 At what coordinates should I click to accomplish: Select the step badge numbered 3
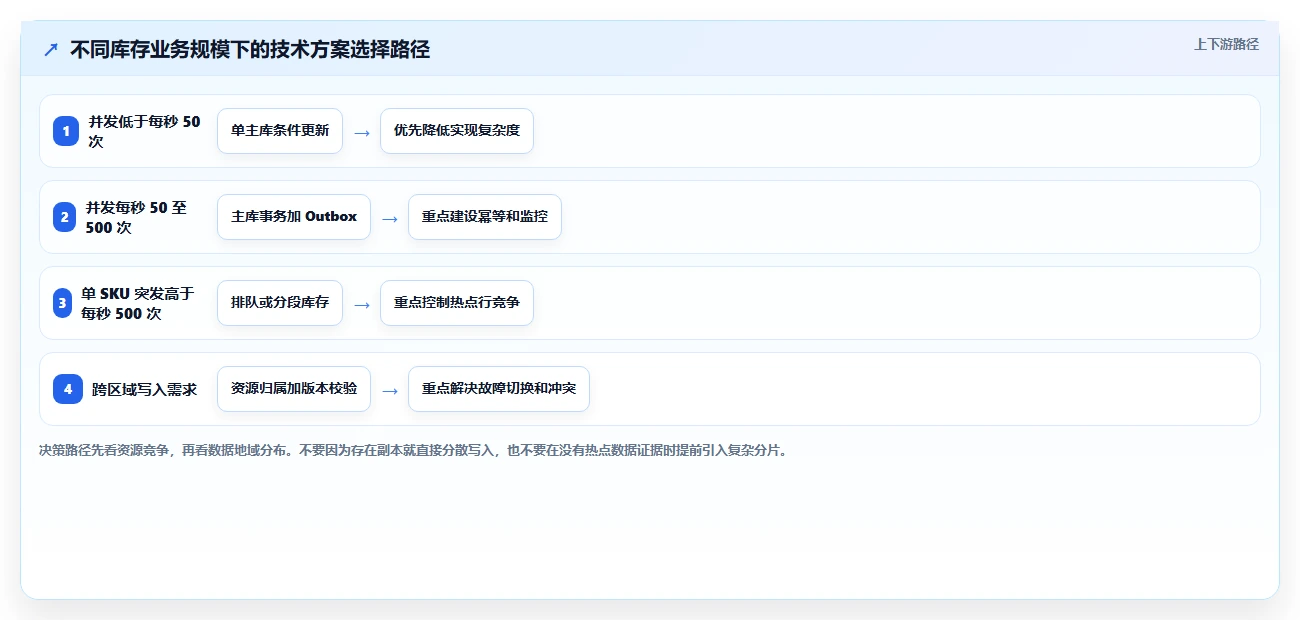coord(63,303)
